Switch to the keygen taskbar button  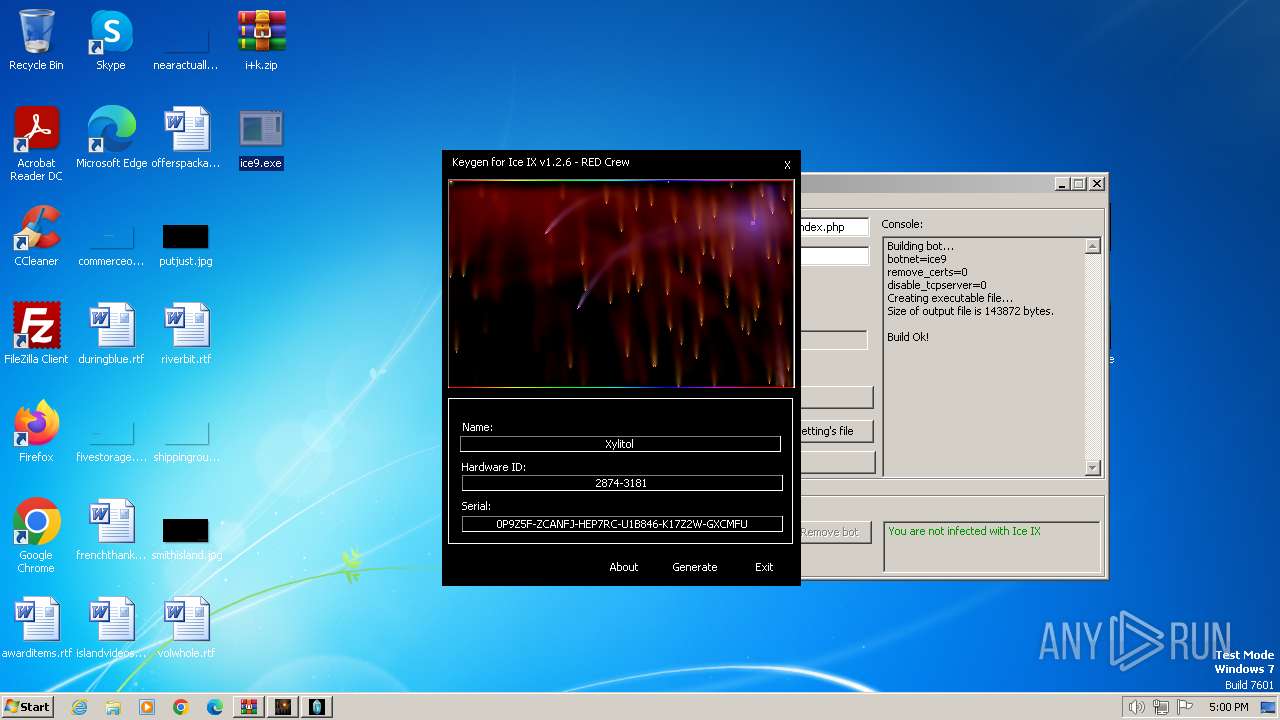282,707
